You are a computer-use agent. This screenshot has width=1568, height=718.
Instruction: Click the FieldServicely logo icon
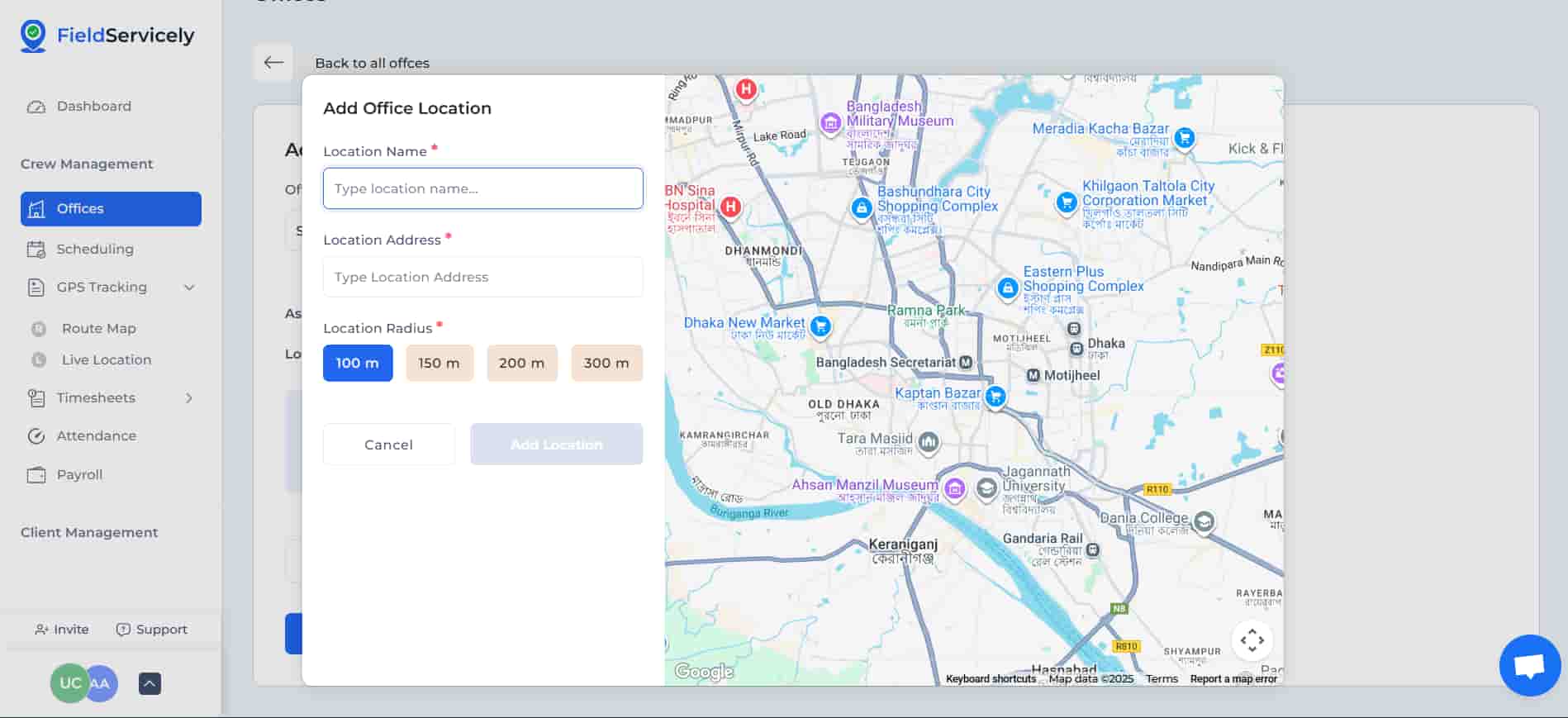click(33, 36)
